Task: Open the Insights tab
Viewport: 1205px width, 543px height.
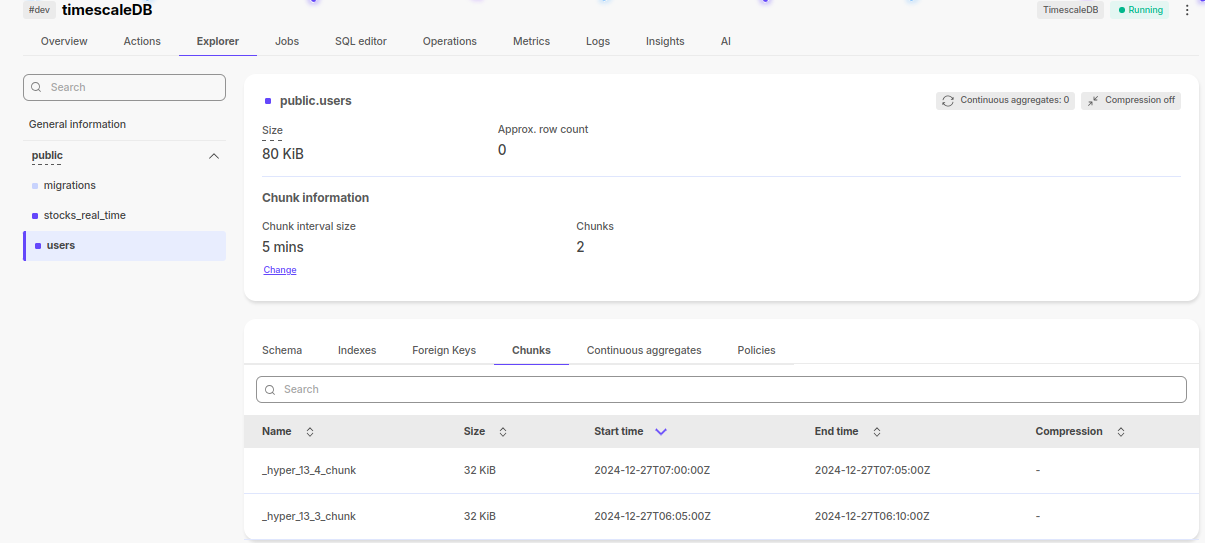Action: pos(665,41)
